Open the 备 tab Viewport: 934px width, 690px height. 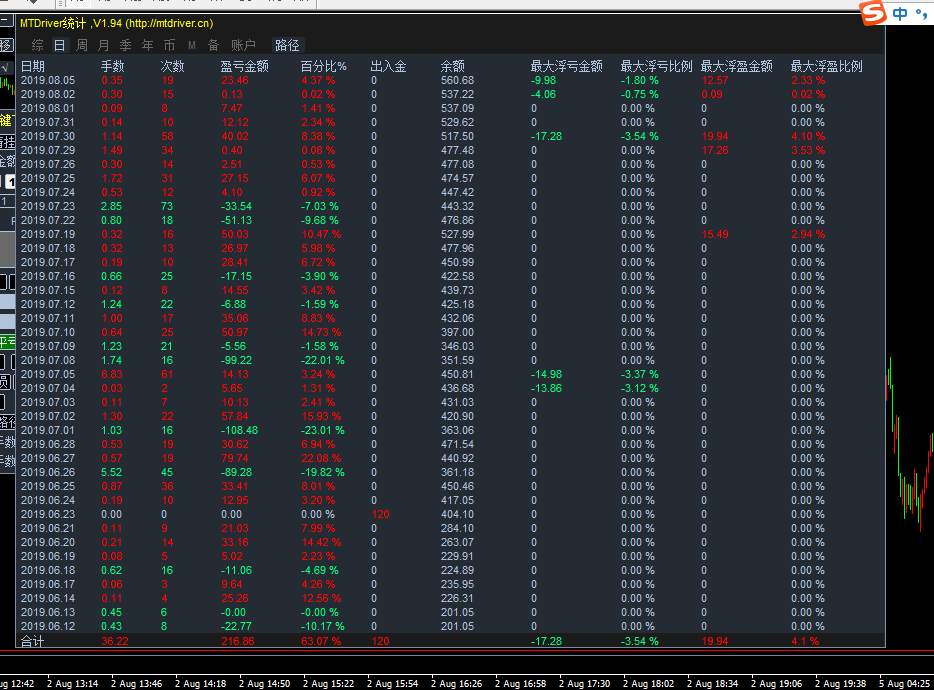pyautogui.click(x=214, y=45)
